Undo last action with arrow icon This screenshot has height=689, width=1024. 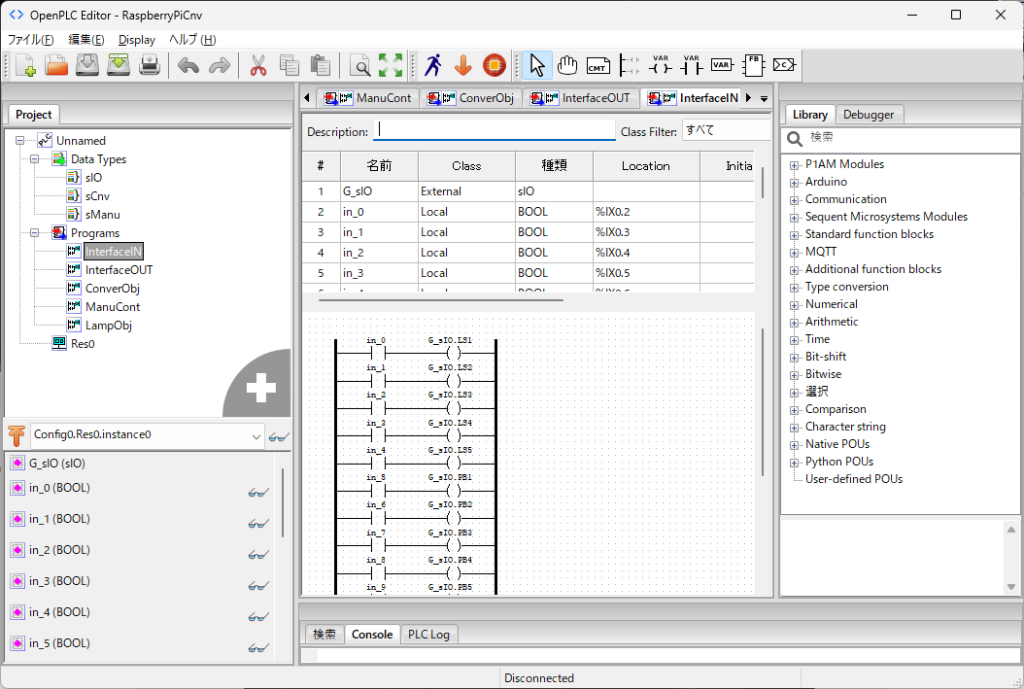click(188, 65)
